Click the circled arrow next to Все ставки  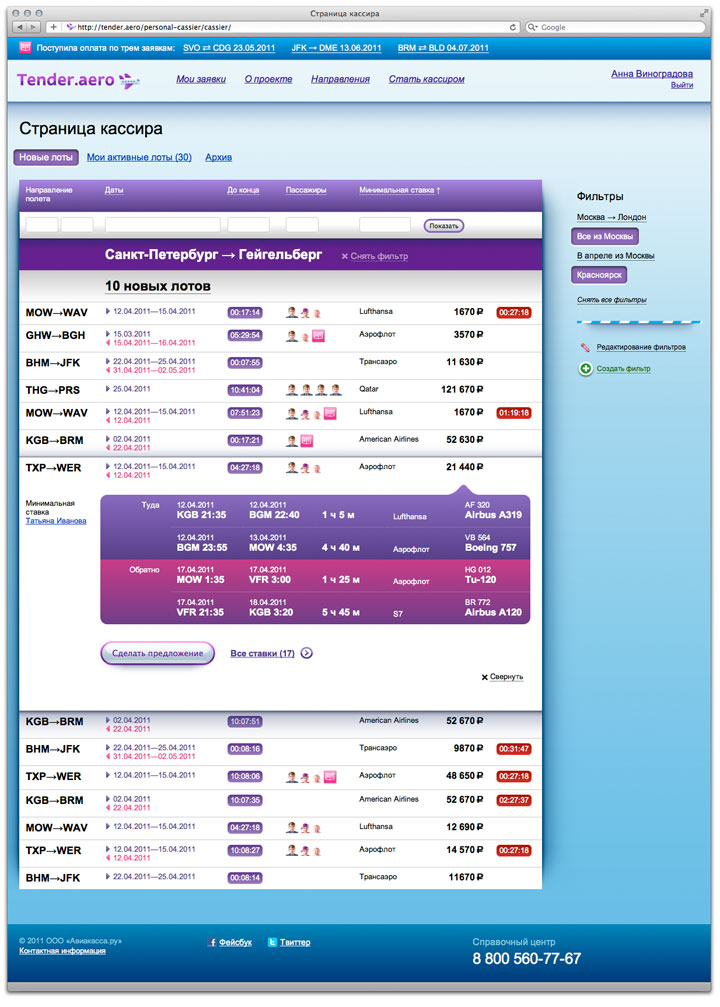point(307,653)
